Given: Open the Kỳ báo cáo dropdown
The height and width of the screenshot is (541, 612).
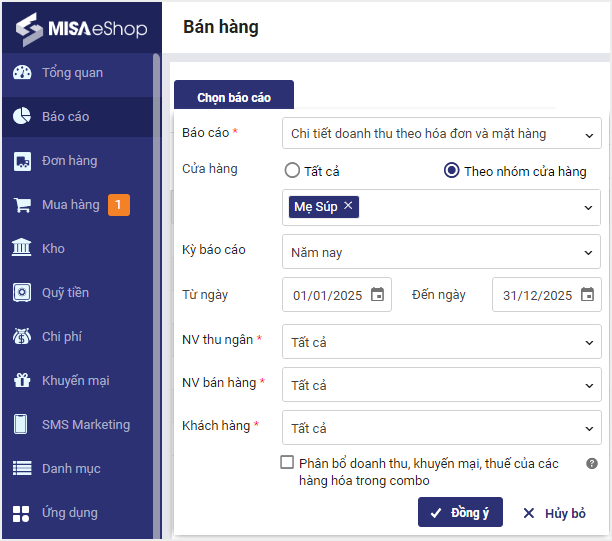Looking at the screenshot, I should point(441,252).
